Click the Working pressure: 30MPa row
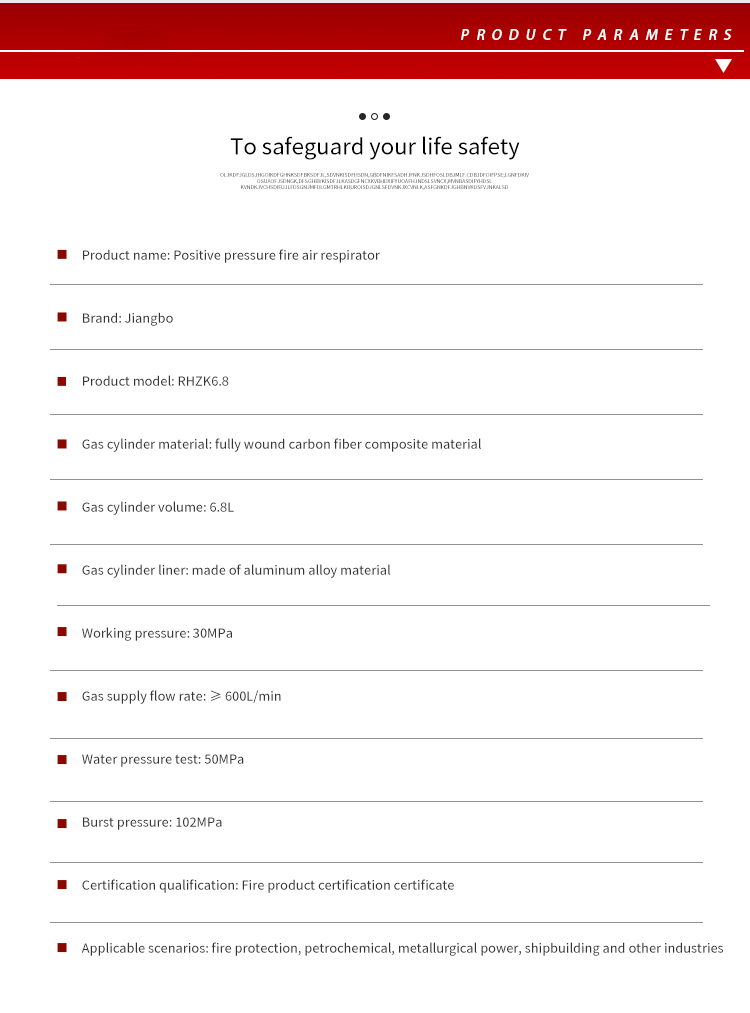750x1013 pixels. tap(157, 633)
